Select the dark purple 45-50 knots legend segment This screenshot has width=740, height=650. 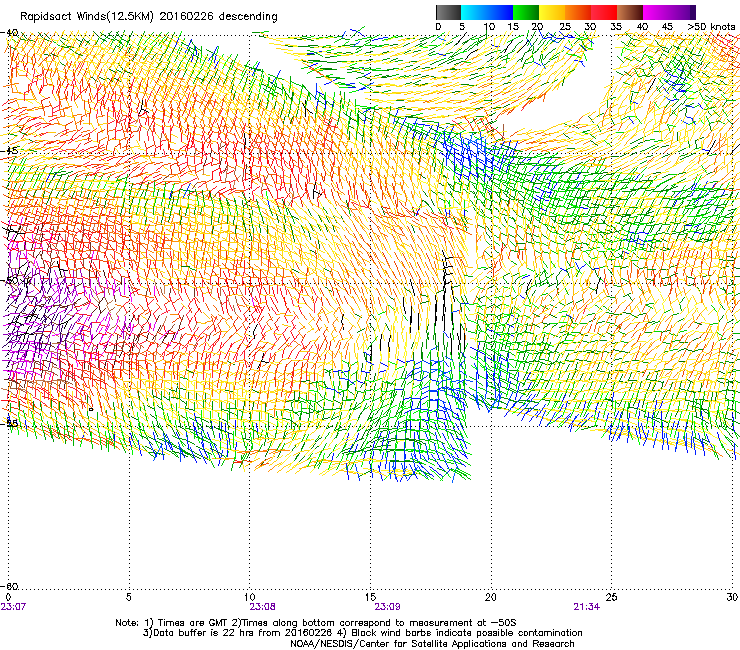tap(682, 12)
